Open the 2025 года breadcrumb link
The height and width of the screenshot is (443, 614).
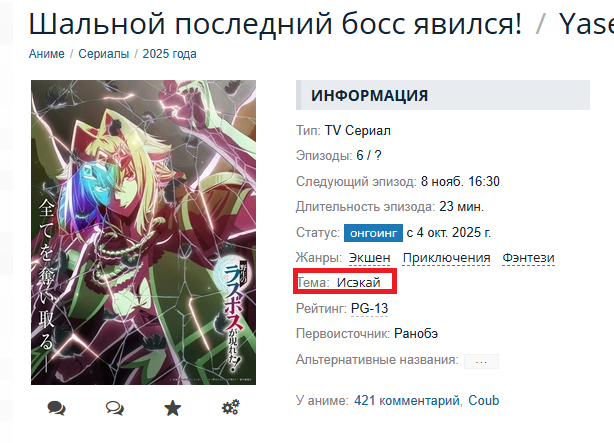point(170,54)
